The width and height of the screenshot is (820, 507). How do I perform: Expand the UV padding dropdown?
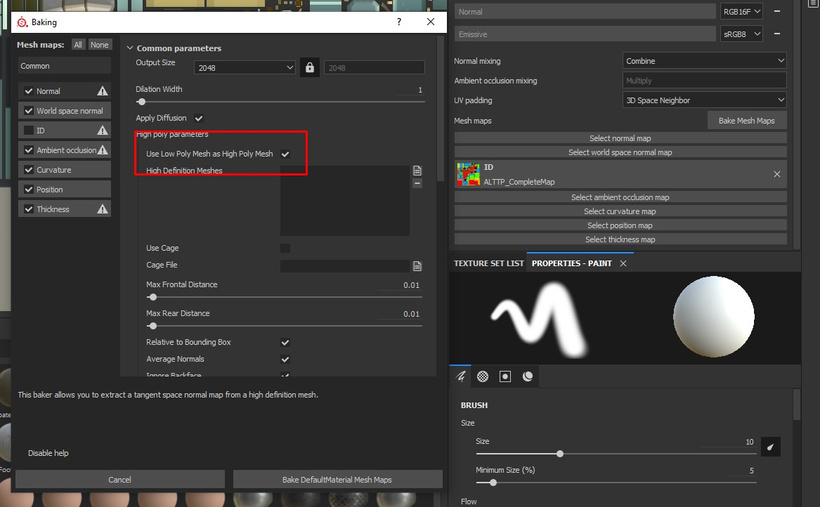pyautogui.click(x=704, y=100)
